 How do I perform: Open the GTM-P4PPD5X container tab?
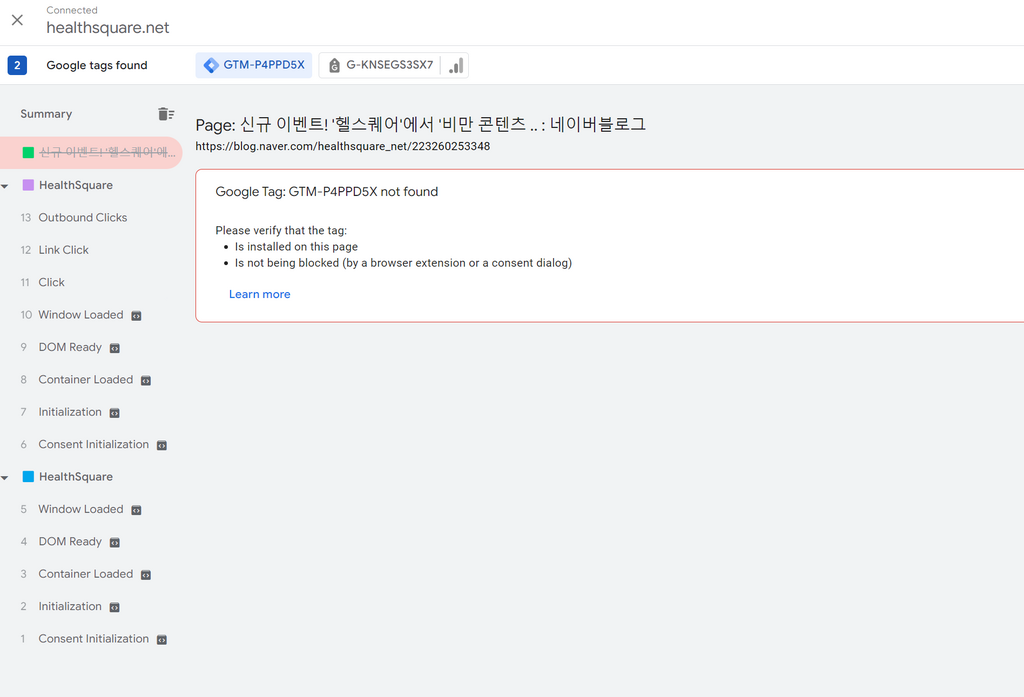254,65
